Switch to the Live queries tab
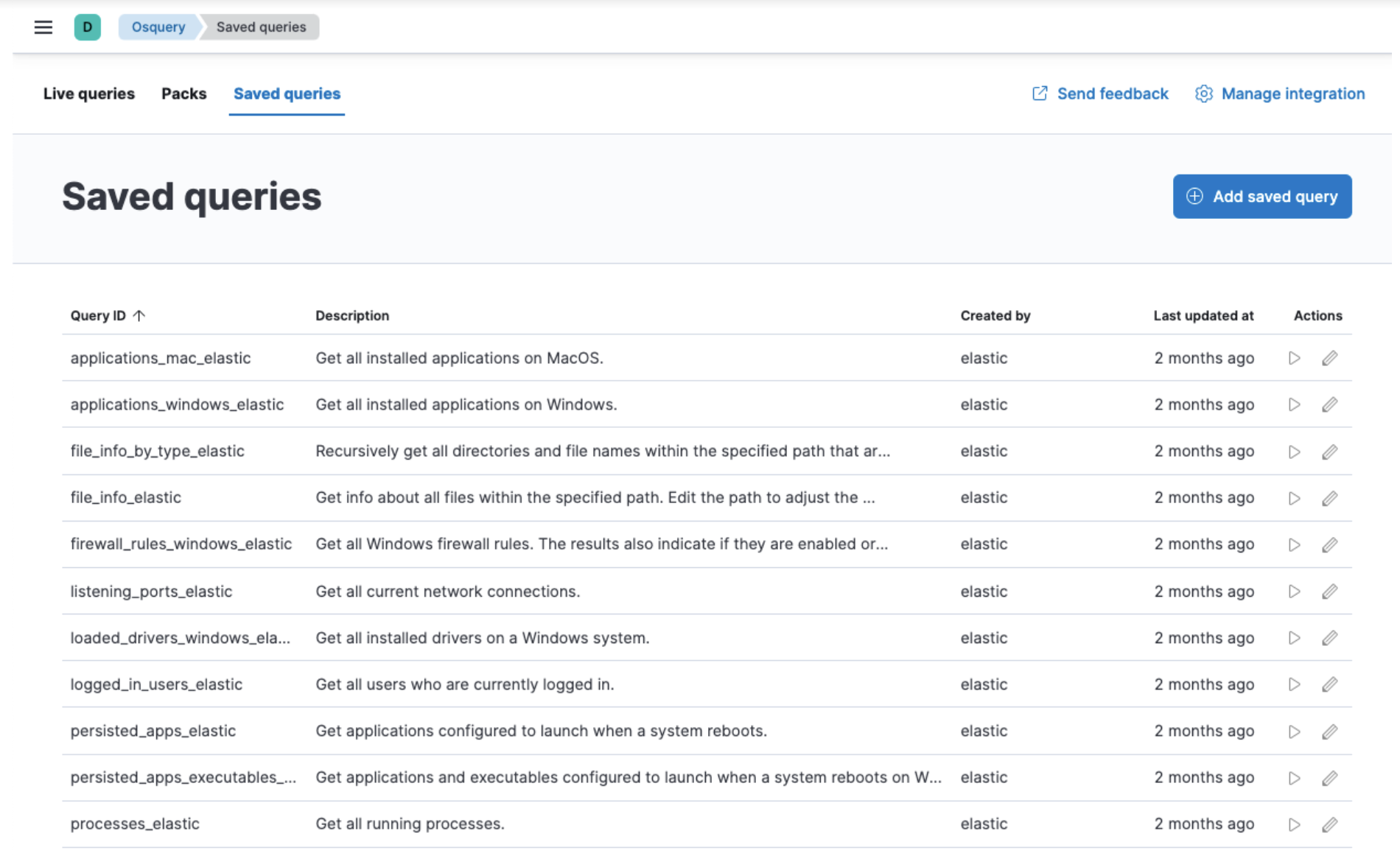This screenshot has width=1400, height=856. pos(88,94)
